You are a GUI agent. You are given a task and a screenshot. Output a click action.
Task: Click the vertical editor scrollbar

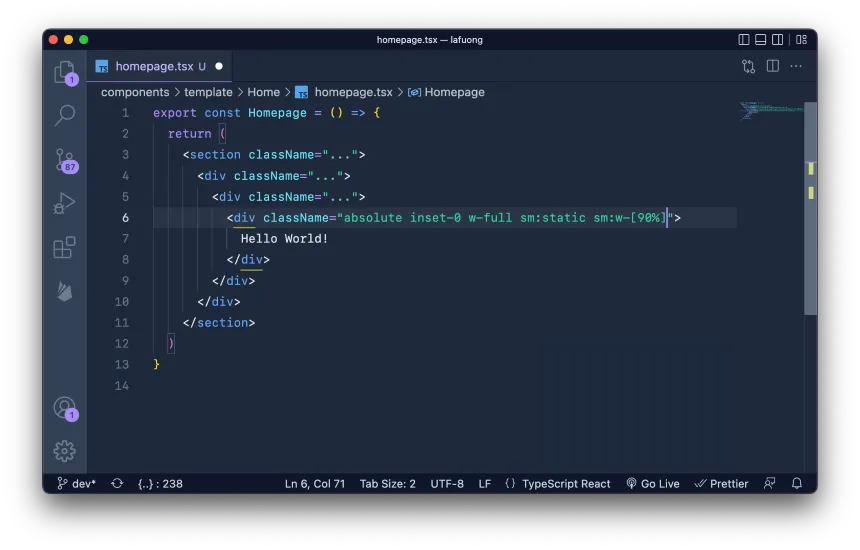pos(811,208)
